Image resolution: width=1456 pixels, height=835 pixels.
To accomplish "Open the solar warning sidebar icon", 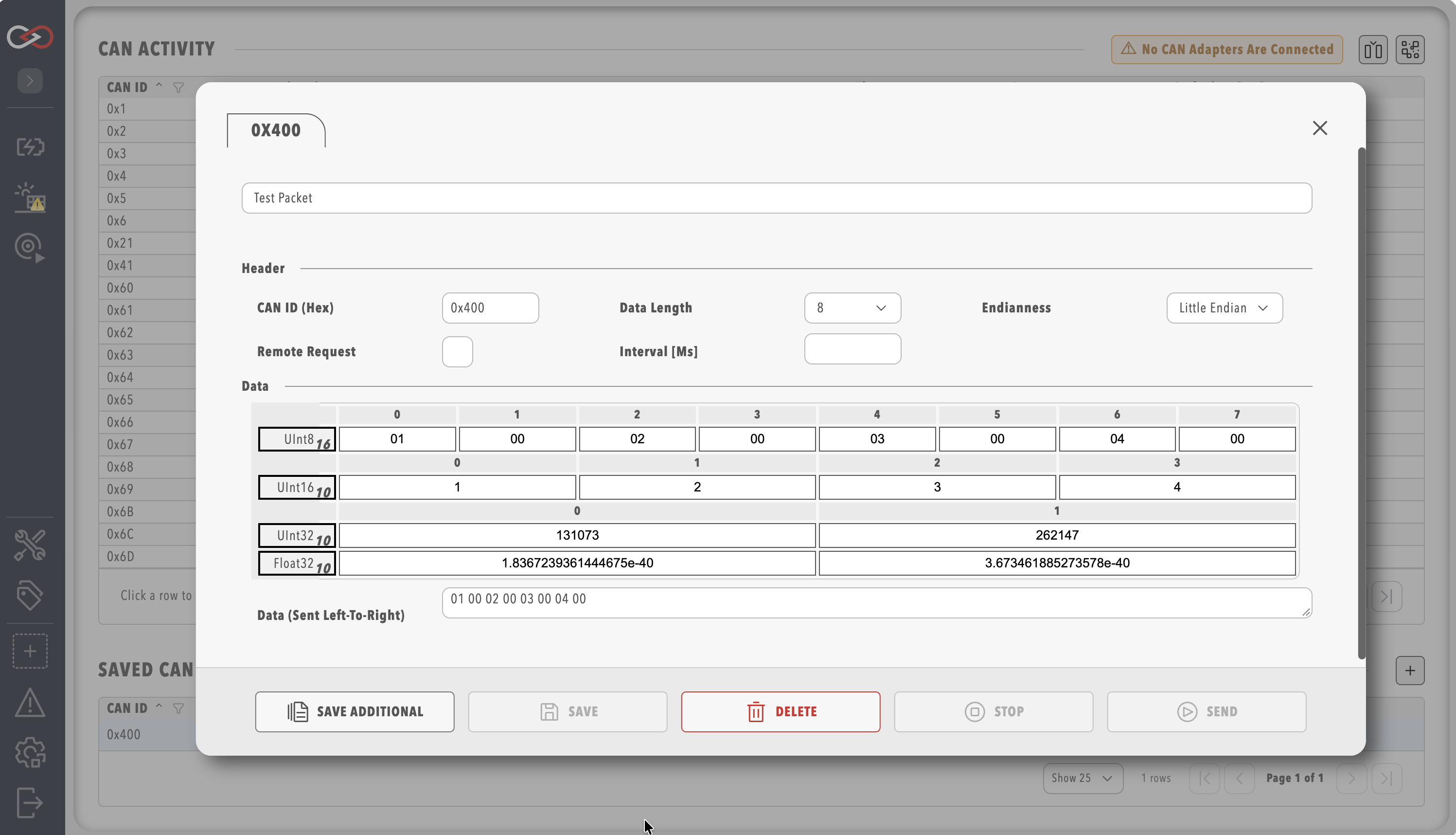I will pyautogui.click(x=30, y=198).
